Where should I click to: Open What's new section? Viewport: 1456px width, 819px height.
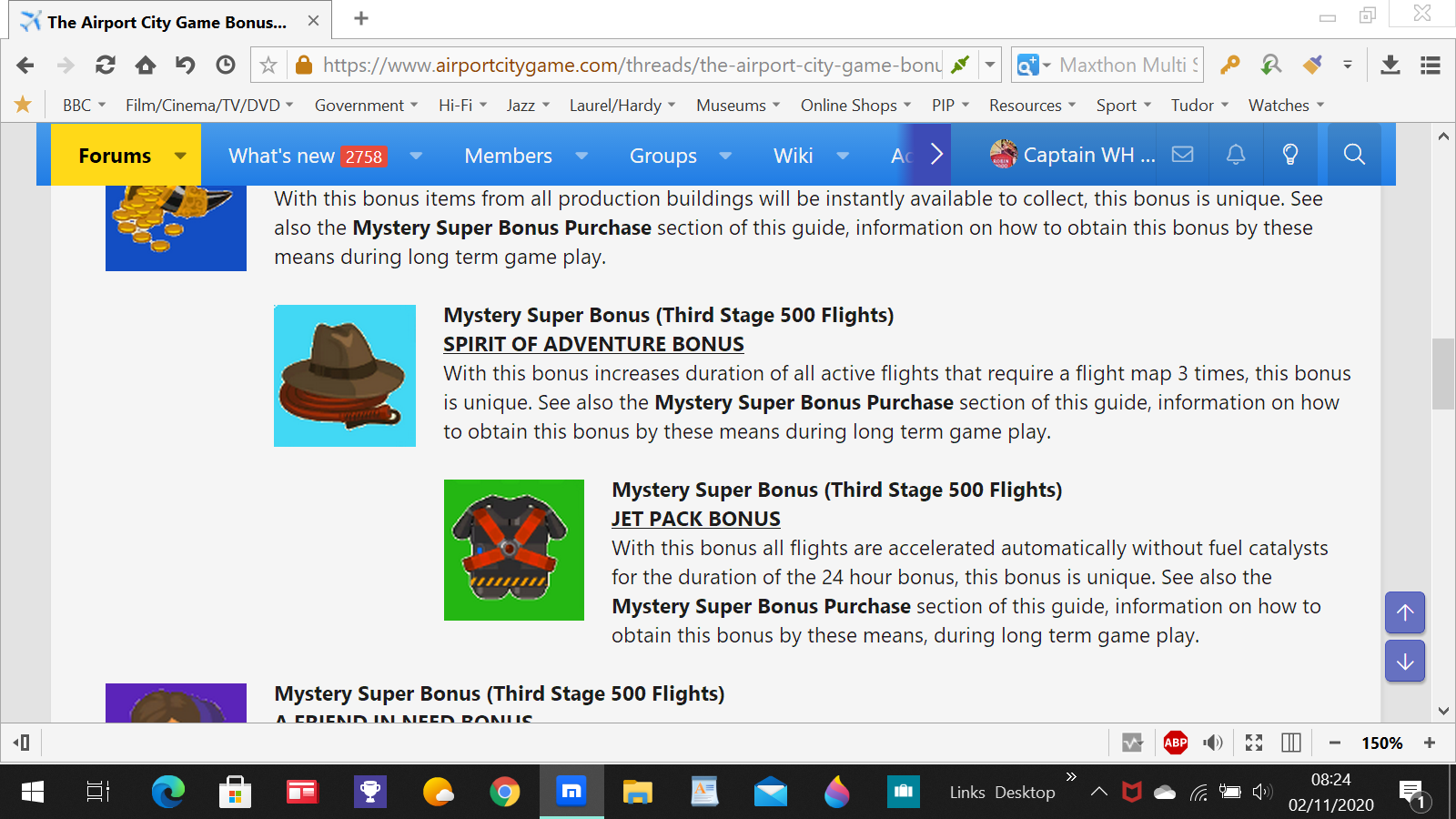[282, 156]
